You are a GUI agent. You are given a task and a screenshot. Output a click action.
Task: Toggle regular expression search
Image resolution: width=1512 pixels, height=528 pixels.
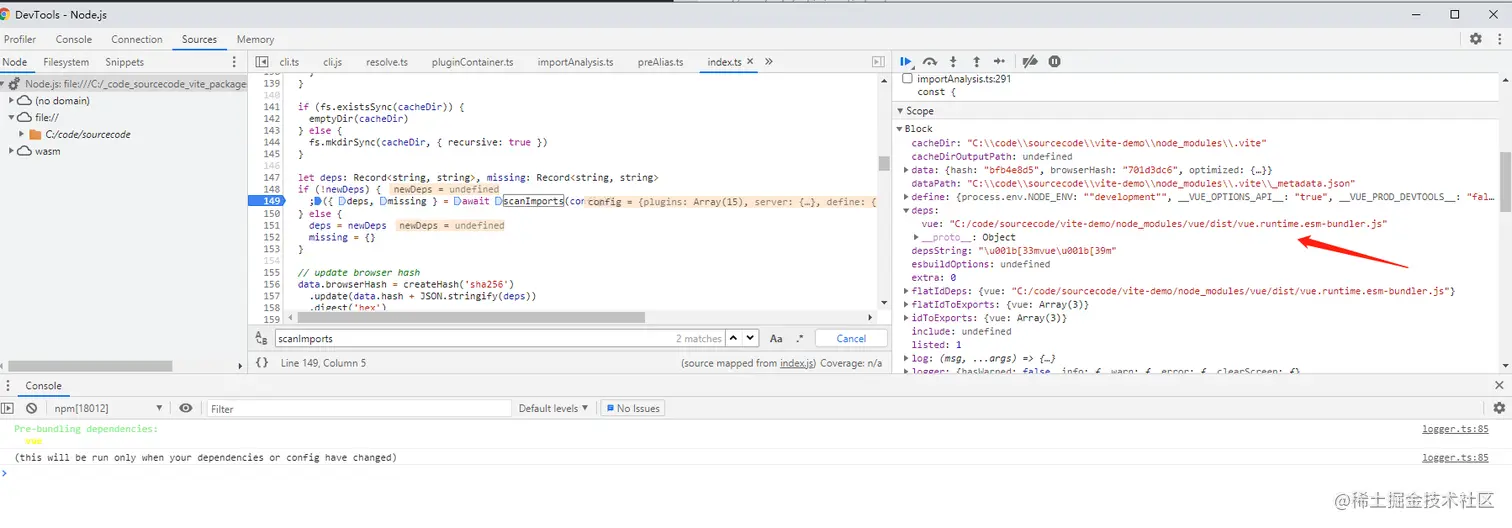(799, 339)
